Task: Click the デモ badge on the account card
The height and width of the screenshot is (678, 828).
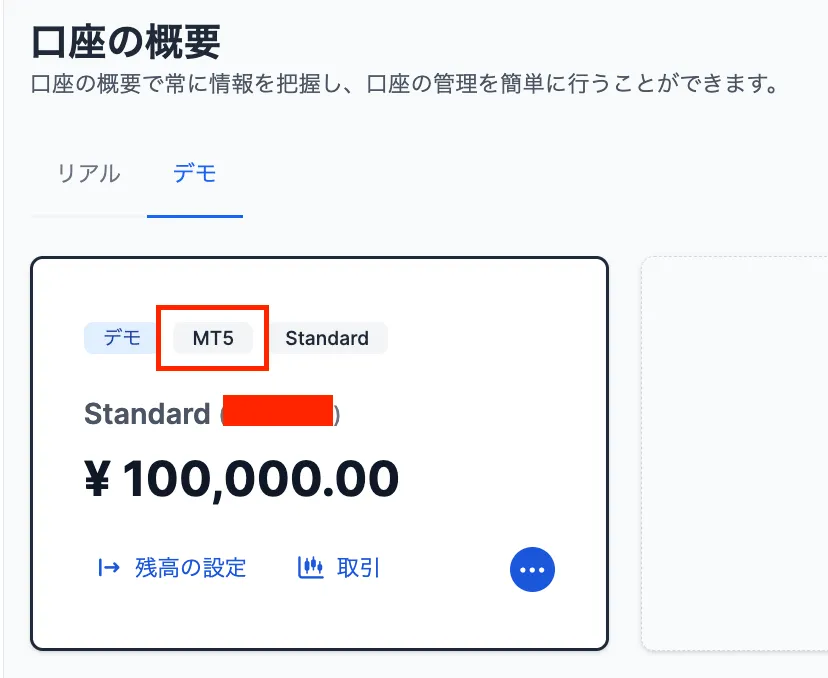Action: point(119,338)
